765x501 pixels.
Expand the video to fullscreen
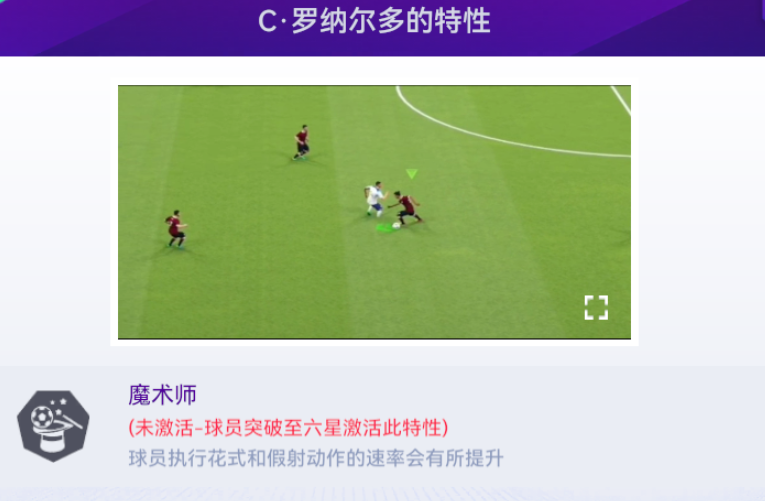coord(596,307)
